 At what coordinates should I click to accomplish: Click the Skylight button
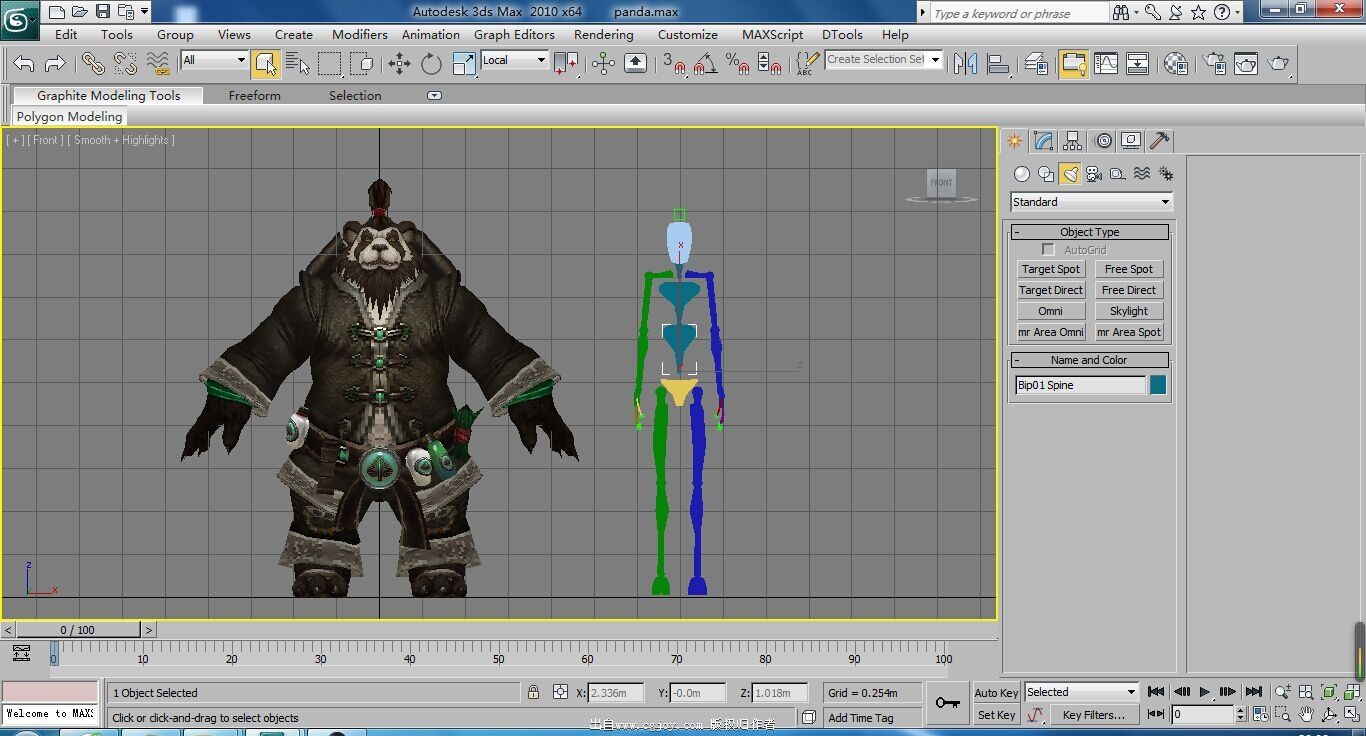pos(1129,311)
